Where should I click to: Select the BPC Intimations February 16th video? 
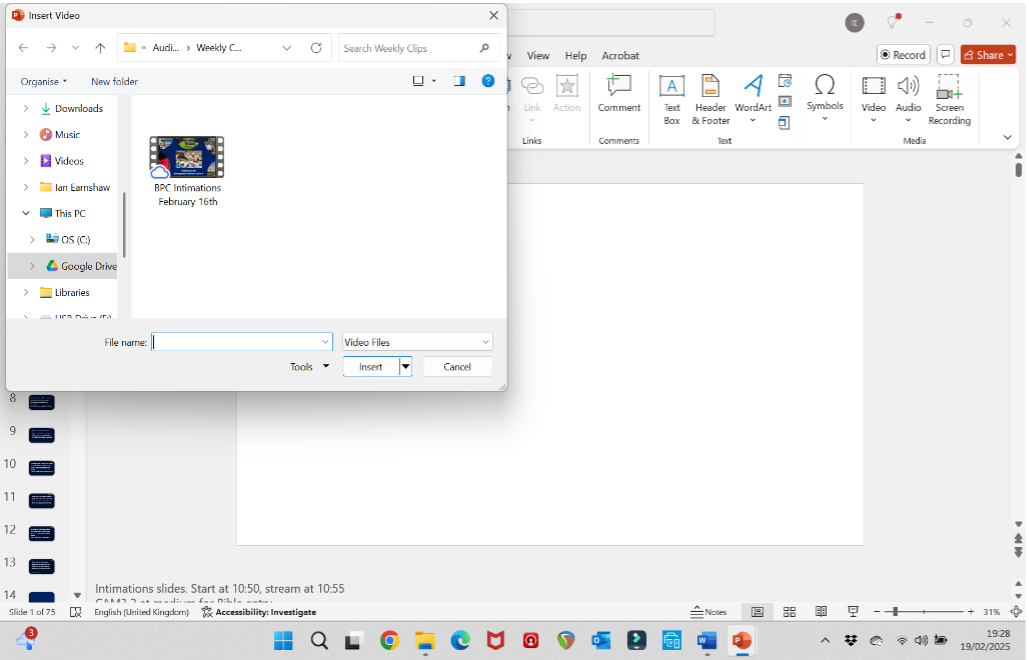[187, 171]
